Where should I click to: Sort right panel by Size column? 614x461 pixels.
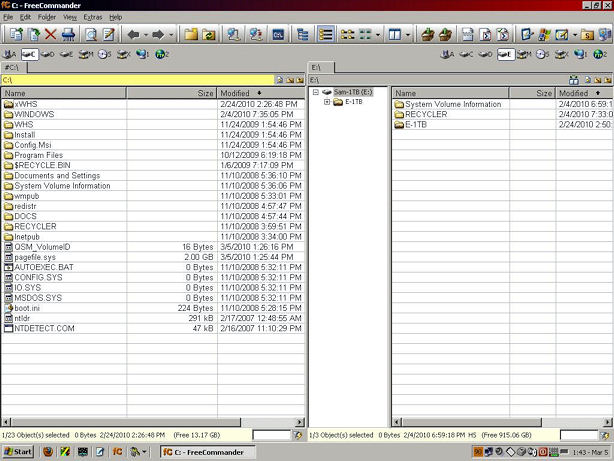tap(533, 93)
